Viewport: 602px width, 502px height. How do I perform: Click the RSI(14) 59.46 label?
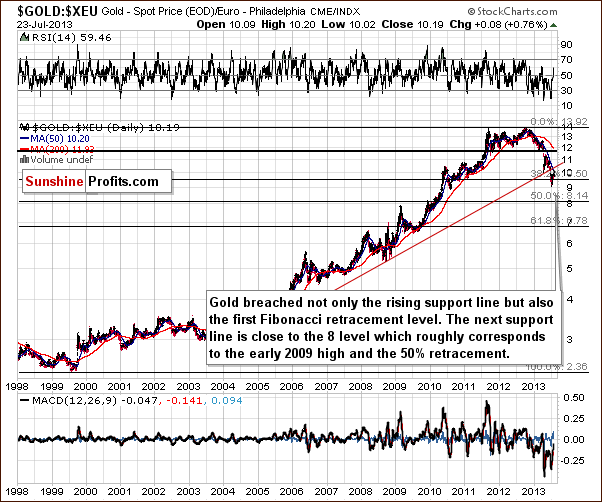(x=71, y=38)
